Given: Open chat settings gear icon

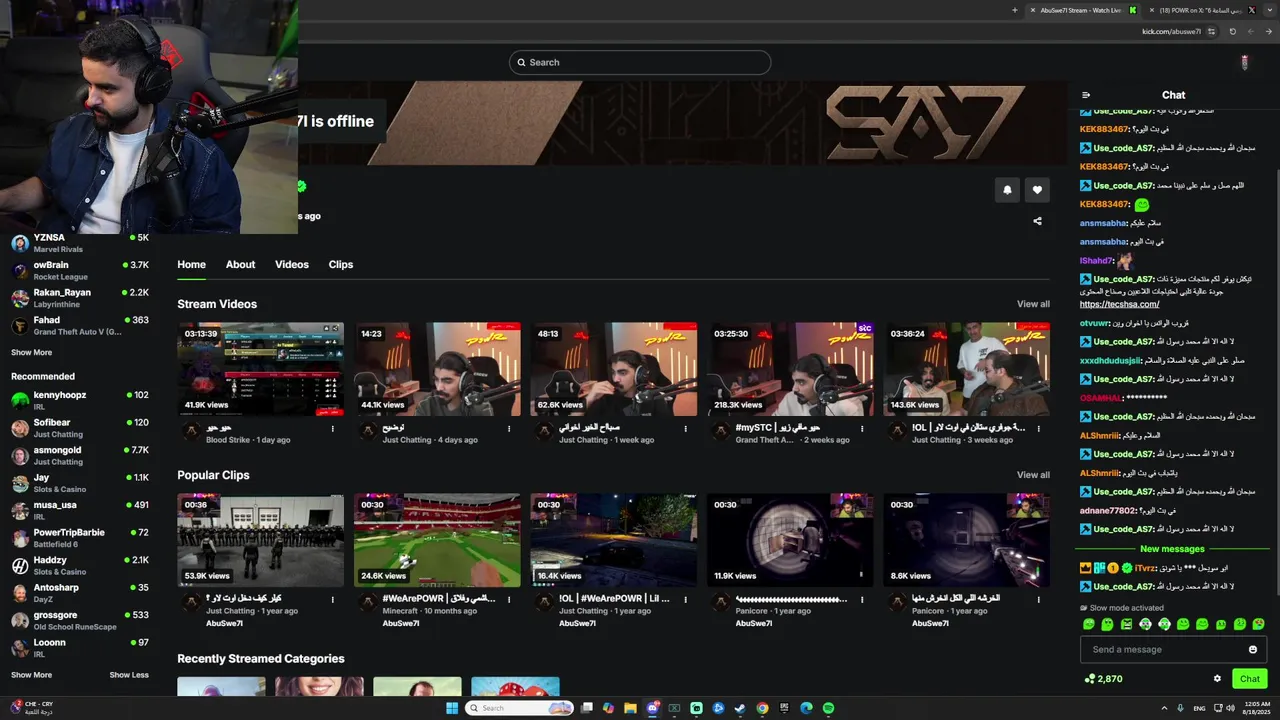Looking at the screenshot, I should tap(1217, 678).
